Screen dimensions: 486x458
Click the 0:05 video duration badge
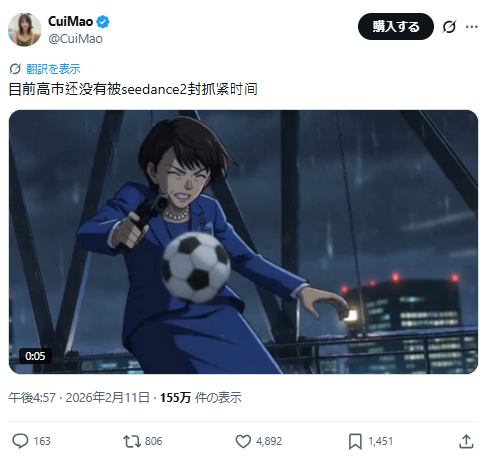point(35,356)
